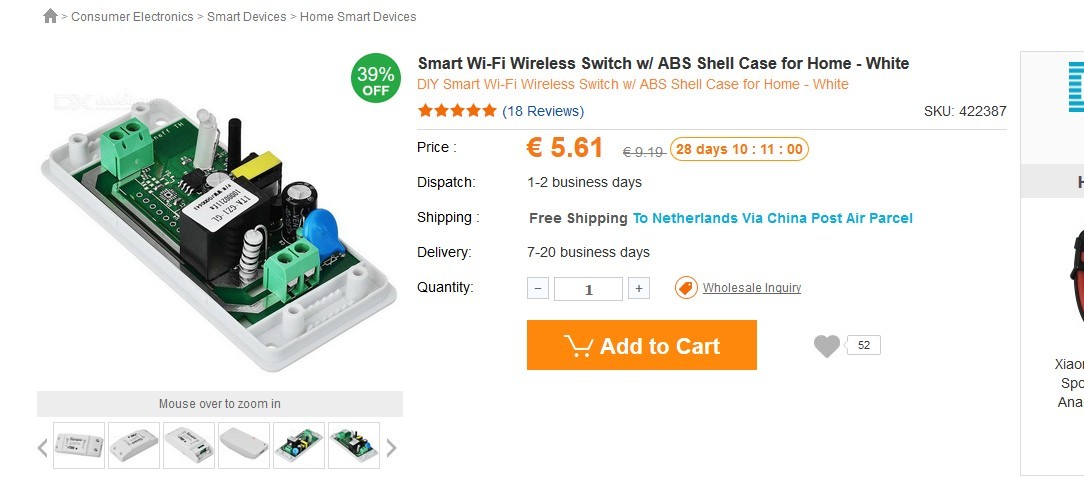Select last thumbnail of circuit board

click(x=354, y=445)
